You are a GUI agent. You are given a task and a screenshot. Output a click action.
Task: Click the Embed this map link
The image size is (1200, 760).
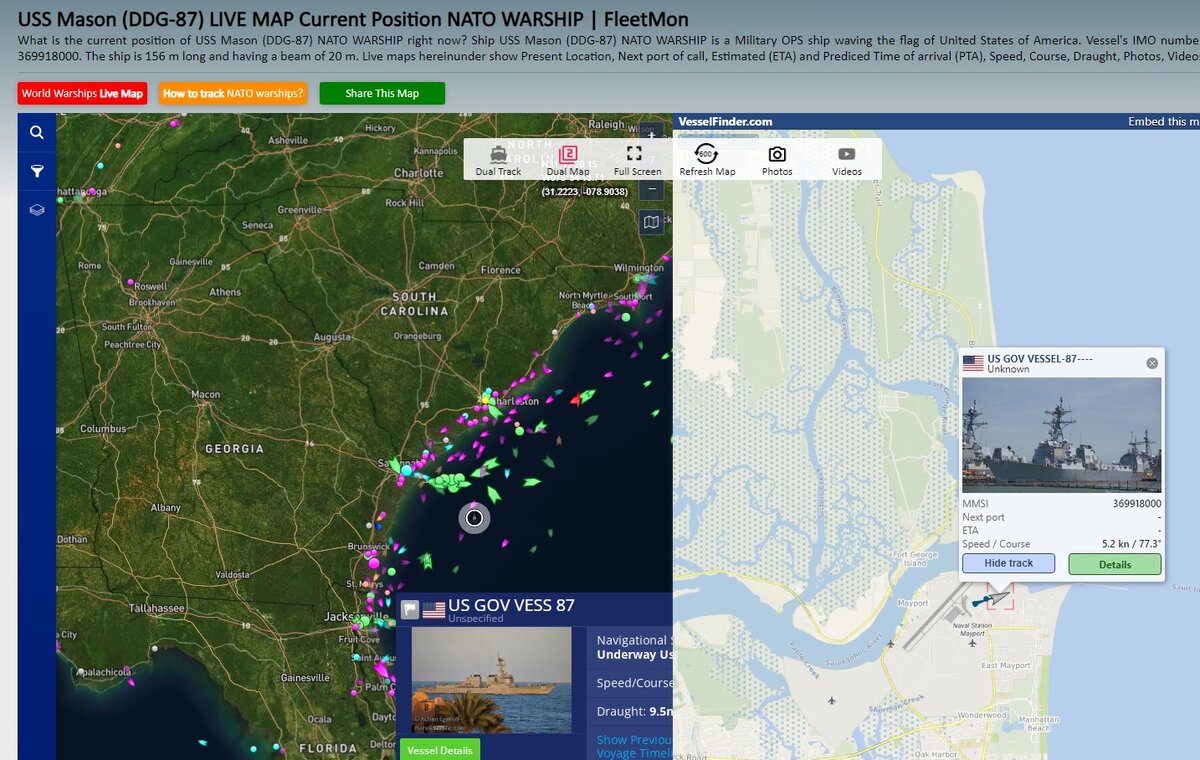point(1163,121)
